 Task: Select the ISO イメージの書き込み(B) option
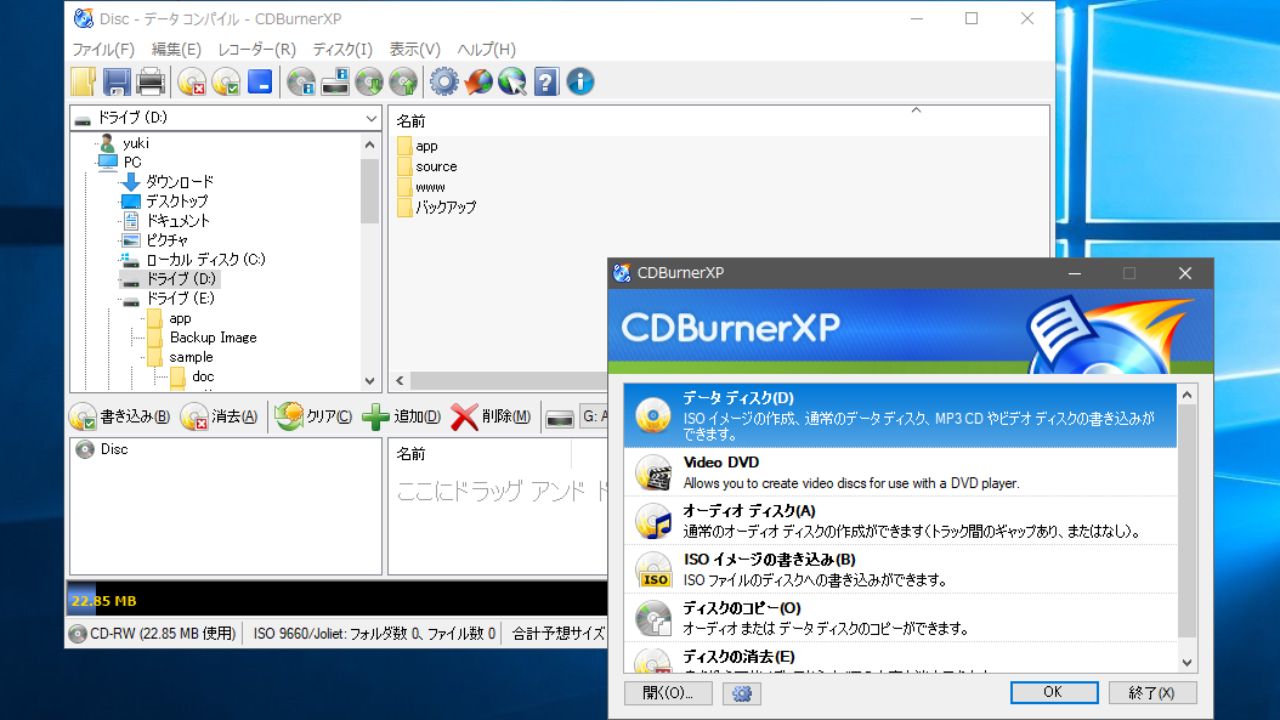pos(900,569)
